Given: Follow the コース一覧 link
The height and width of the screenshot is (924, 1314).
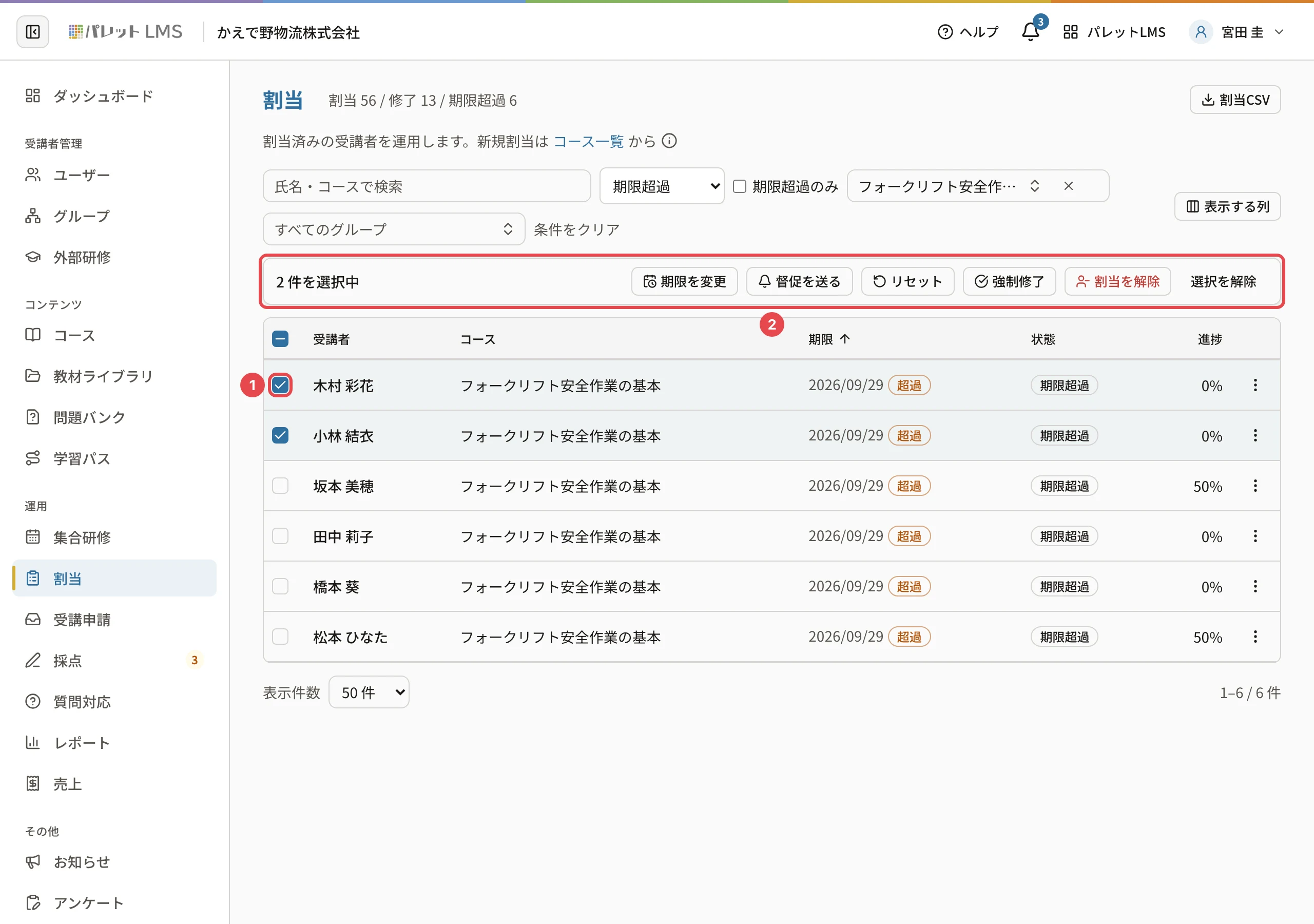Looking at the screenshot, I should click(588, 141).
